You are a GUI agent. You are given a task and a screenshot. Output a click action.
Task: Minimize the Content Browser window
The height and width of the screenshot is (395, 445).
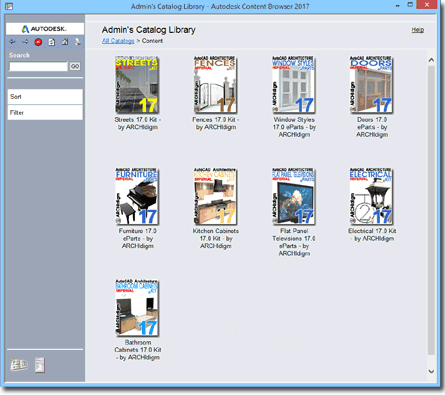[398, 5]
